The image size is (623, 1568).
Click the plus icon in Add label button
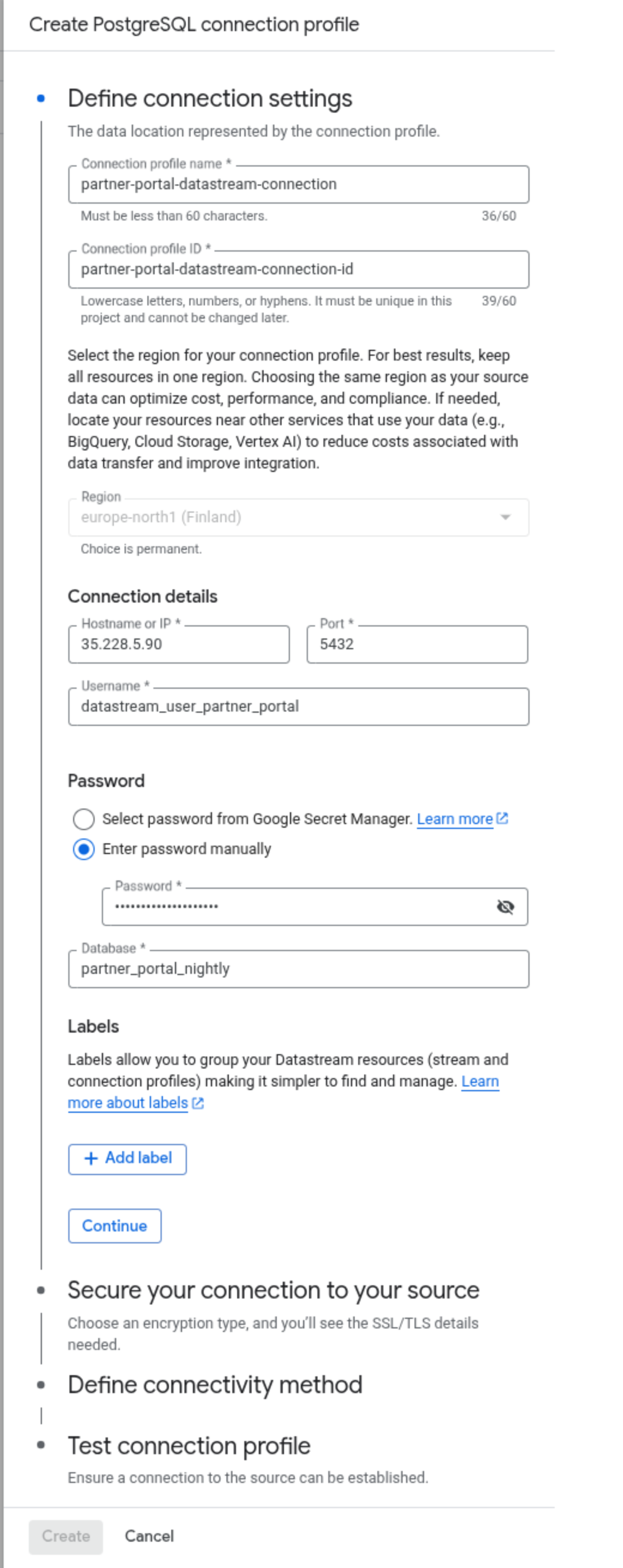[90, 1158]
